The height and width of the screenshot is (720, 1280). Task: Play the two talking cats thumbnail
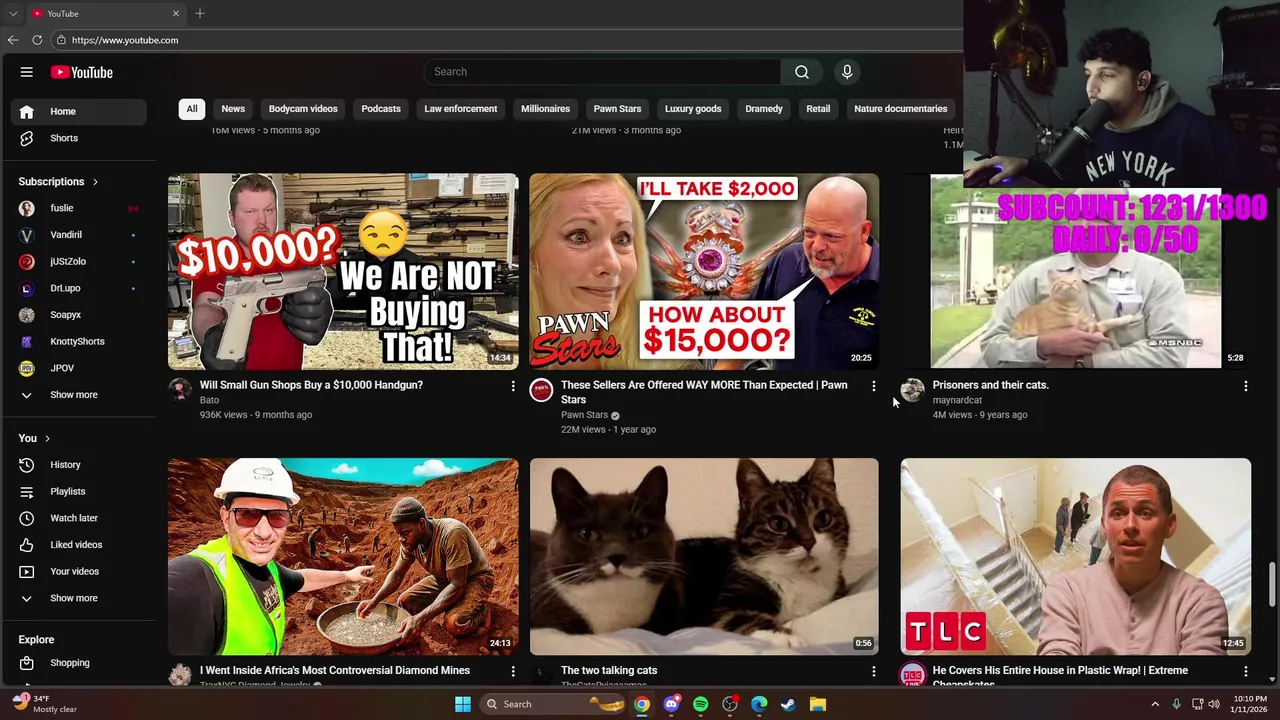click(704, 556)
